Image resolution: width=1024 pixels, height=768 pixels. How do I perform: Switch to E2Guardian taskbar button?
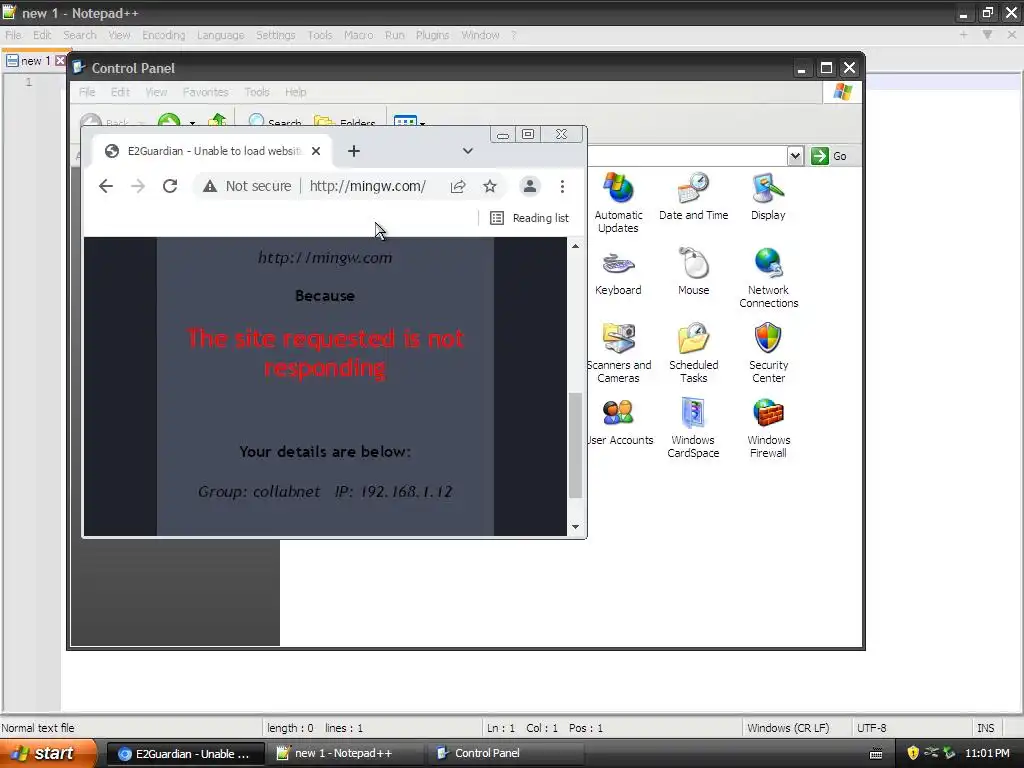click(x=185, y=754)
